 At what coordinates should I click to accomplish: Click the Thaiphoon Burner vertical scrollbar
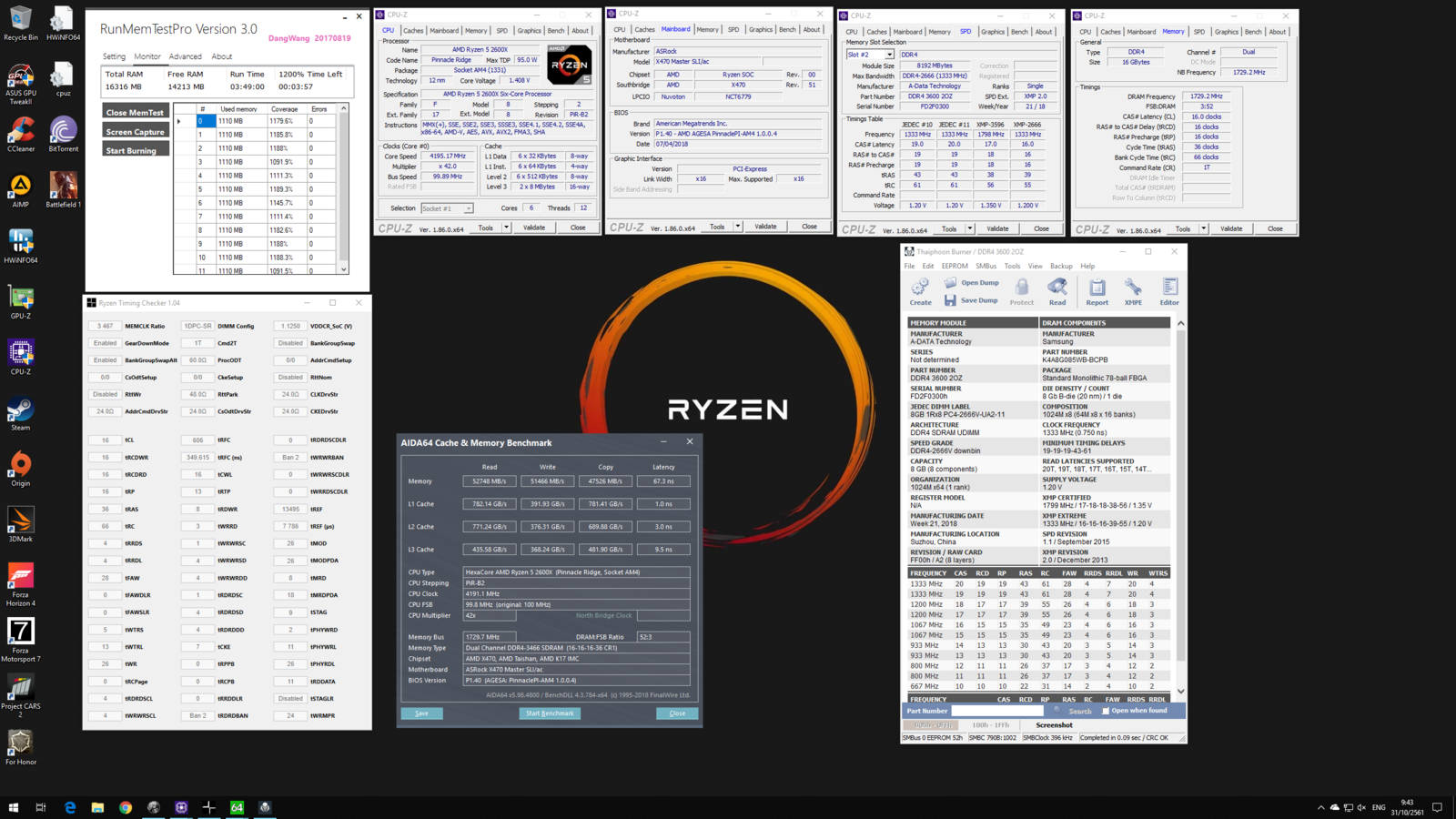(x=1180, y=507)
